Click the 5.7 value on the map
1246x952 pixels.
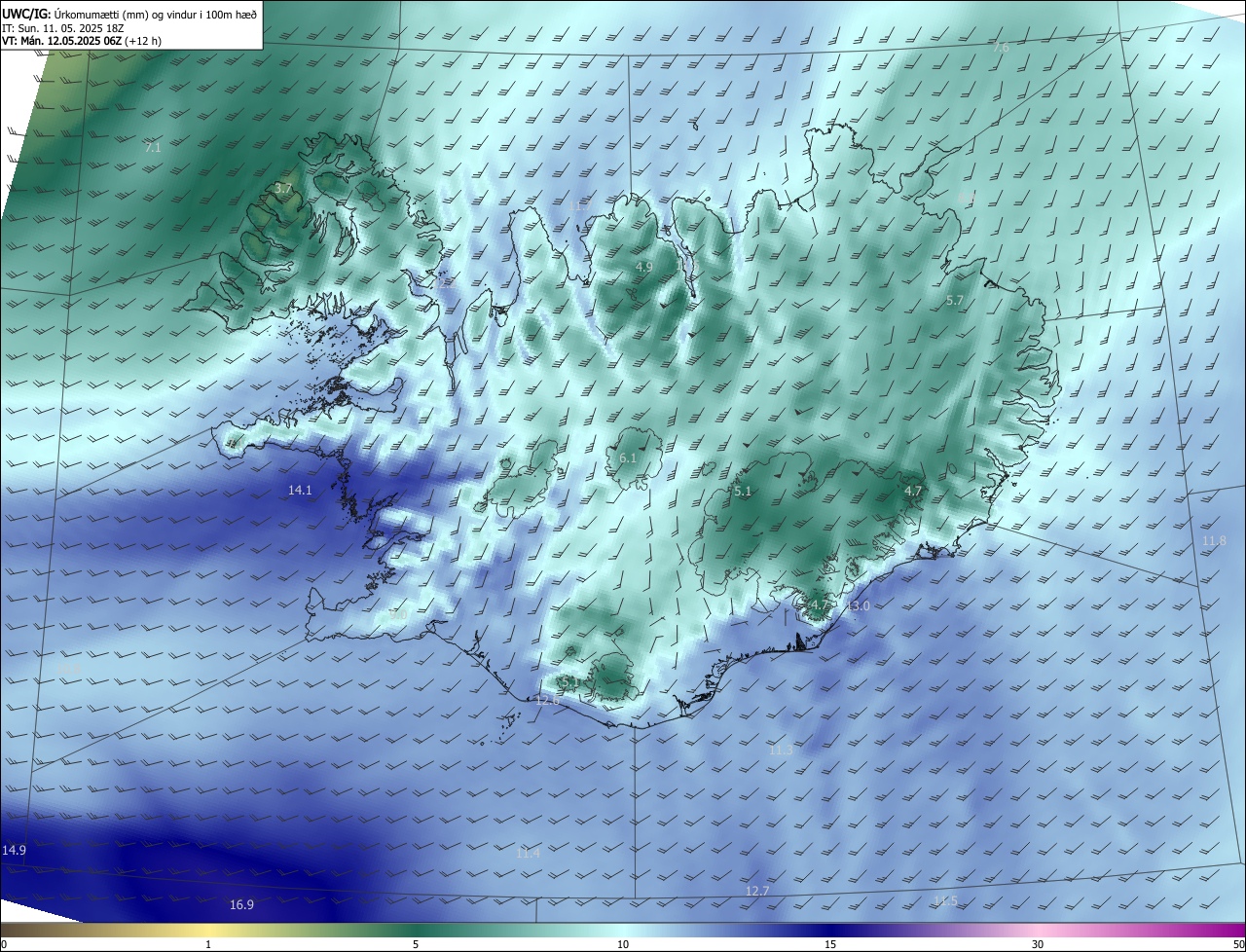click(x=954, y=301)
